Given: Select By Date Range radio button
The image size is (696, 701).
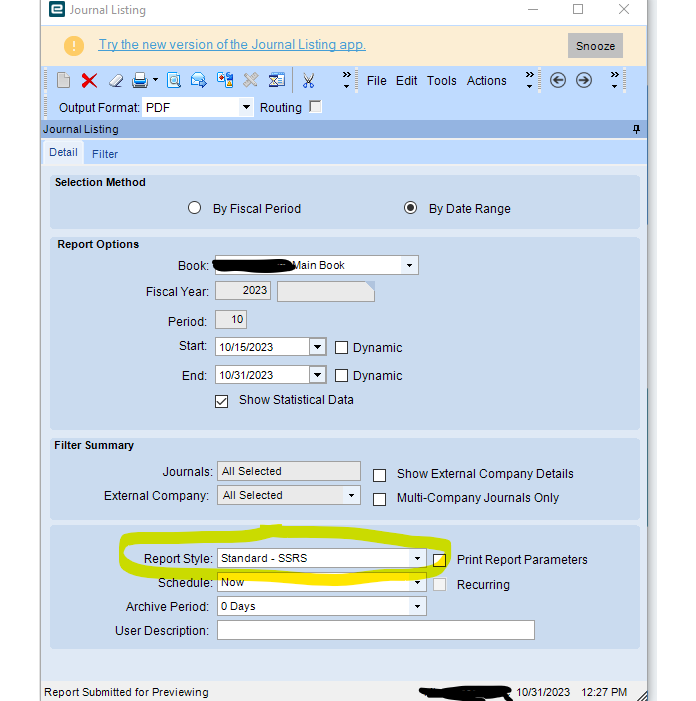Looking at the screenshot, I should click(410, 208).
